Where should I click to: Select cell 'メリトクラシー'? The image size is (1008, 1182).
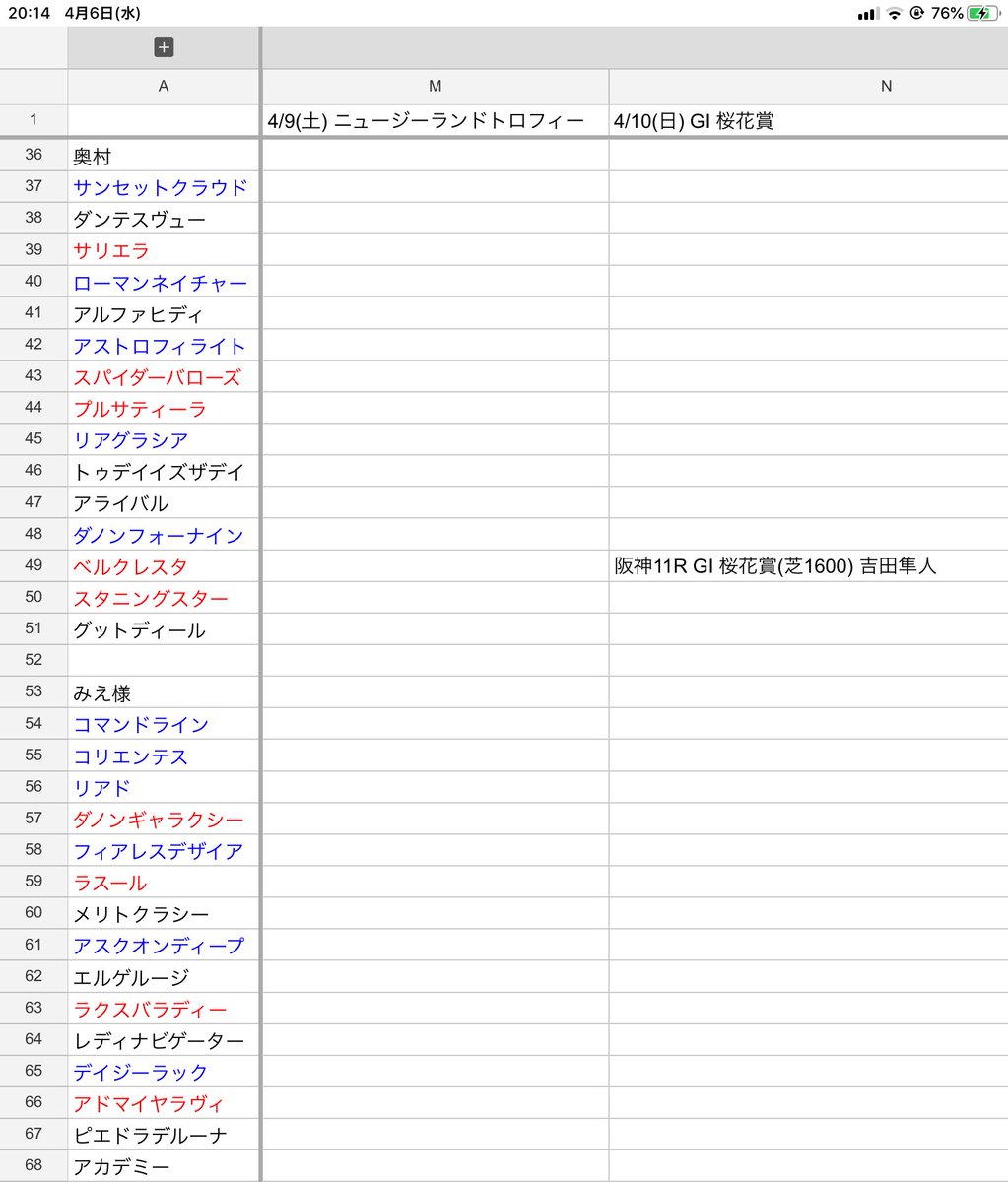(164, 913)
